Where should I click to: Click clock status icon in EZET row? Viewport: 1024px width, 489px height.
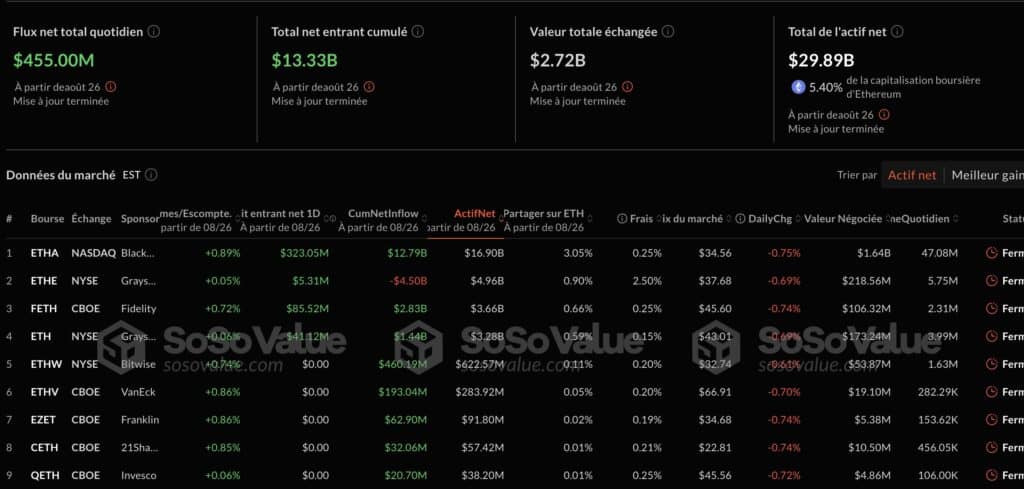[991, 420]
